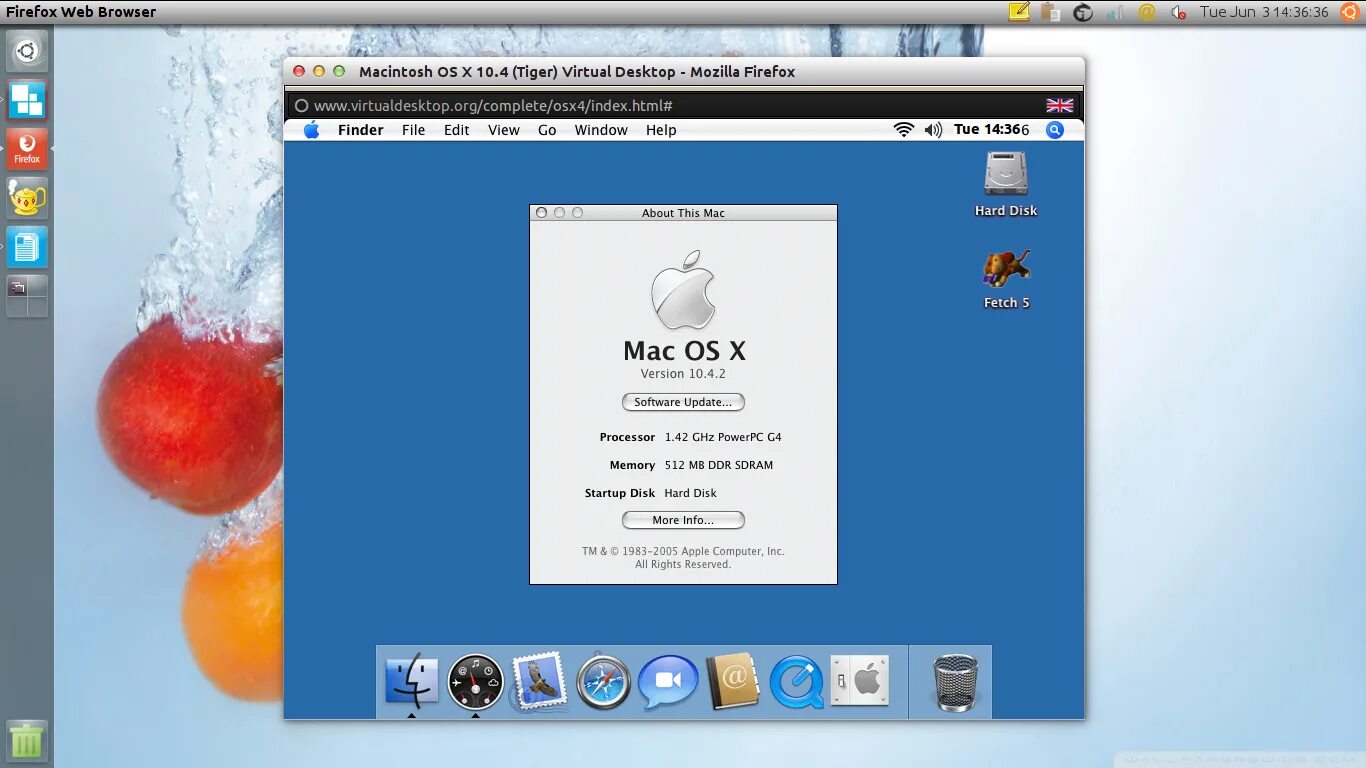Open Address Book in the dock

[733, 682]
